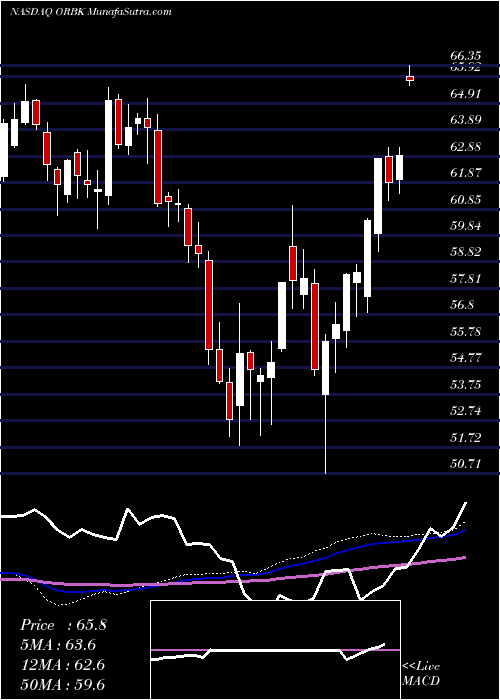The height and width of the screenshot is (700, 500).
Task: Select the 53.75 price axis label
Action: 466,384
